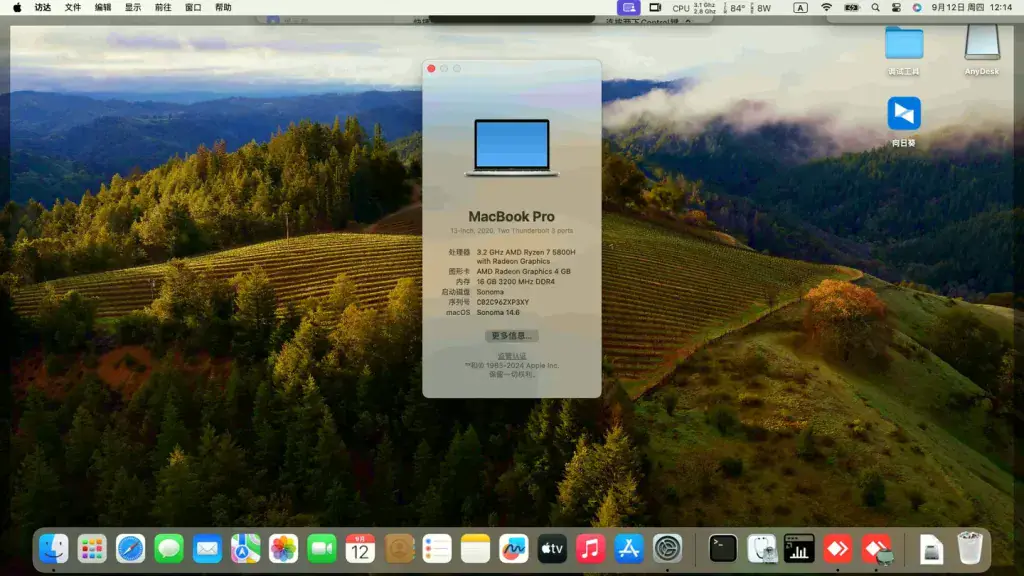Start FaceTime from the Dock
This screenshot has width=1024, height=576.
322,549
